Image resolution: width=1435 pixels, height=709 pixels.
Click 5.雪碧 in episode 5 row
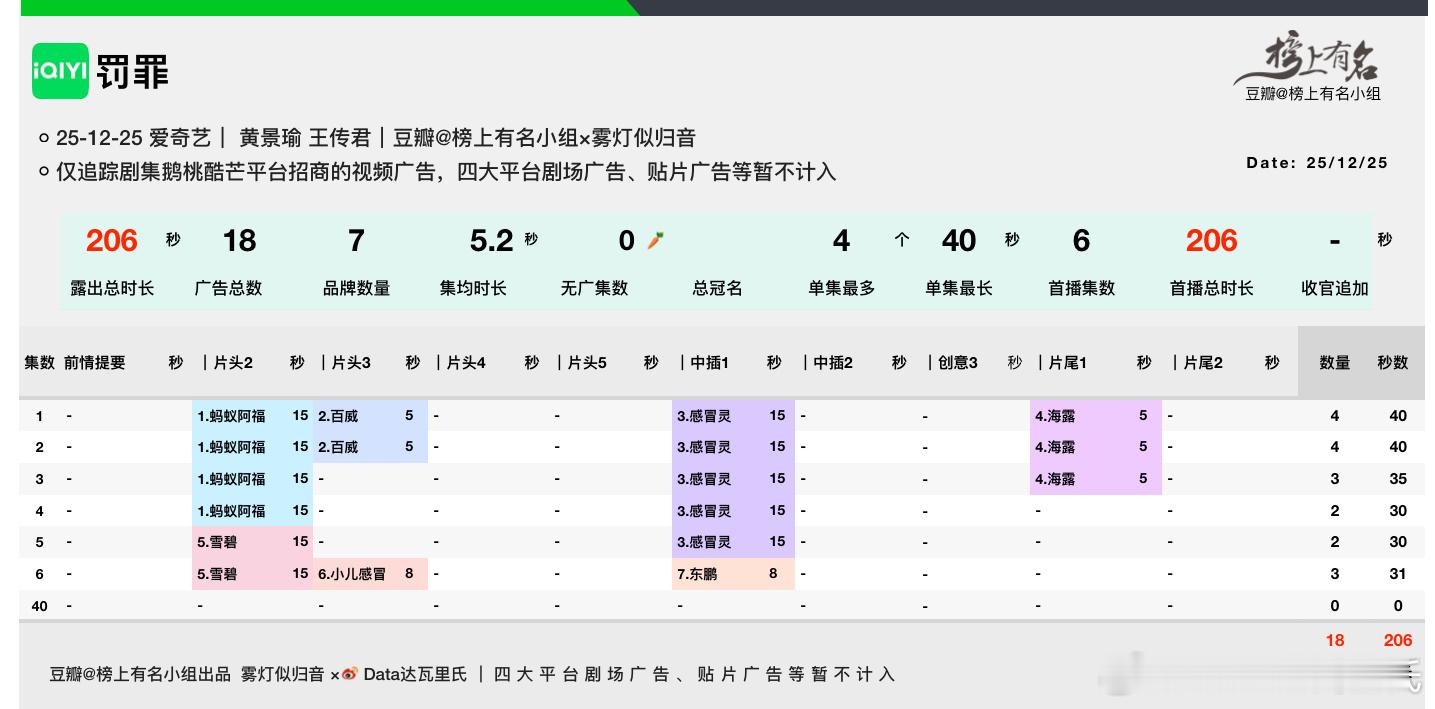click(x=217, y=542)
